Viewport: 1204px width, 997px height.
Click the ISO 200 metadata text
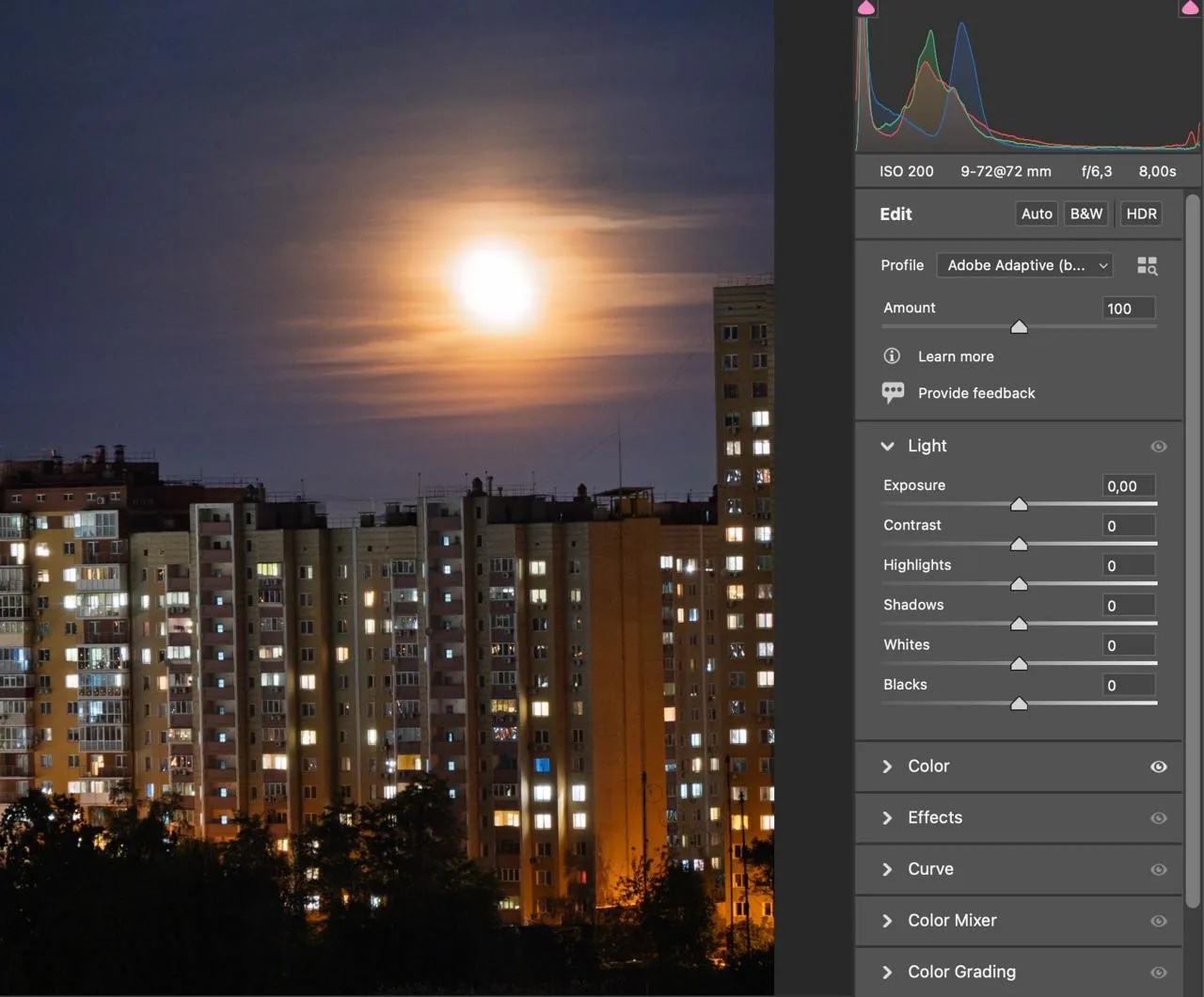tap(907, 171)
